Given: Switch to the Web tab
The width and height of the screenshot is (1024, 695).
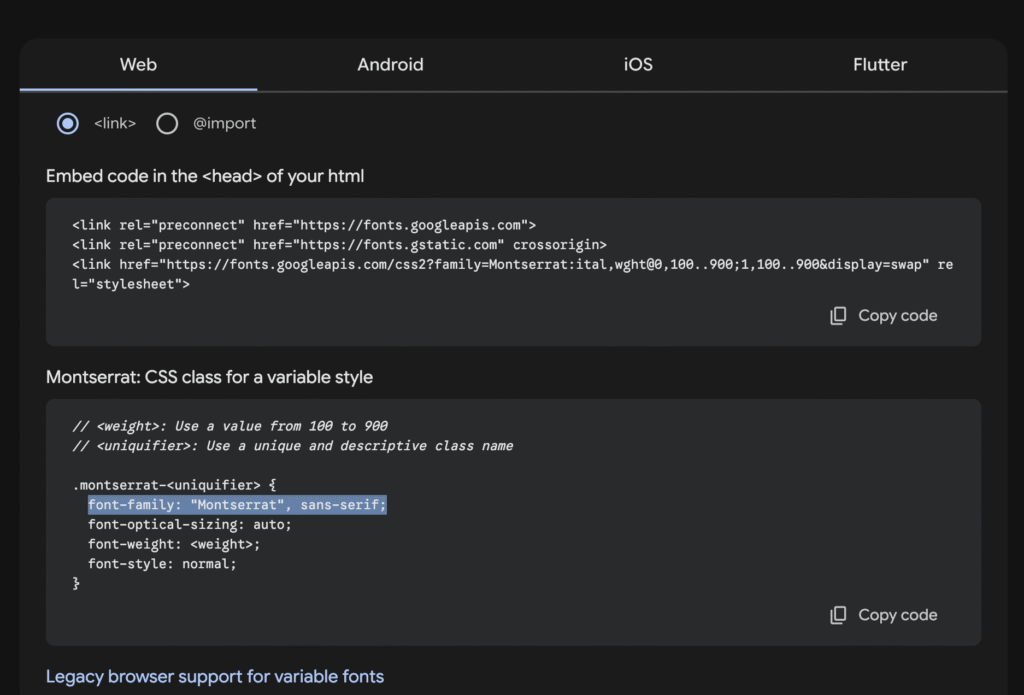Looking at the screenshot, I should 138,65.
